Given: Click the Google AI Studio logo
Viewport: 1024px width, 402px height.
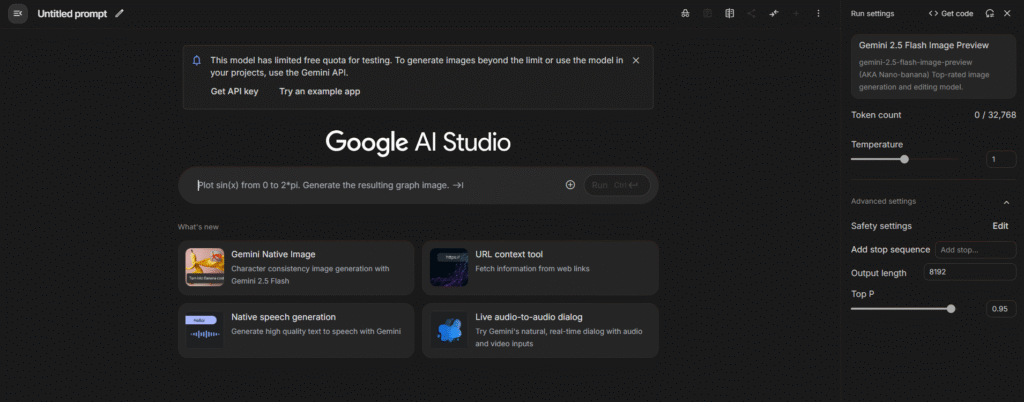Looking at the screenshot, I should point(418,142).
